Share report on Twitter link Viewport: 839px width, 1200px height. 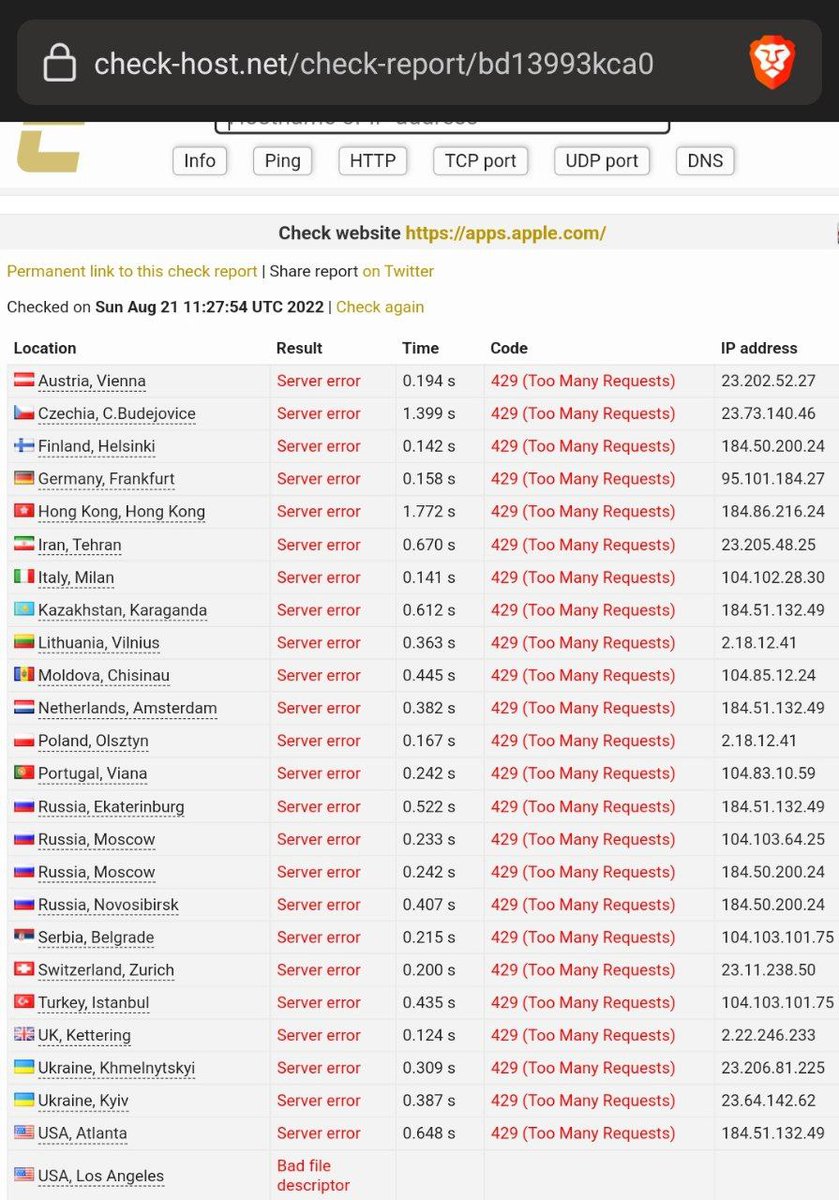pos(398,271)
